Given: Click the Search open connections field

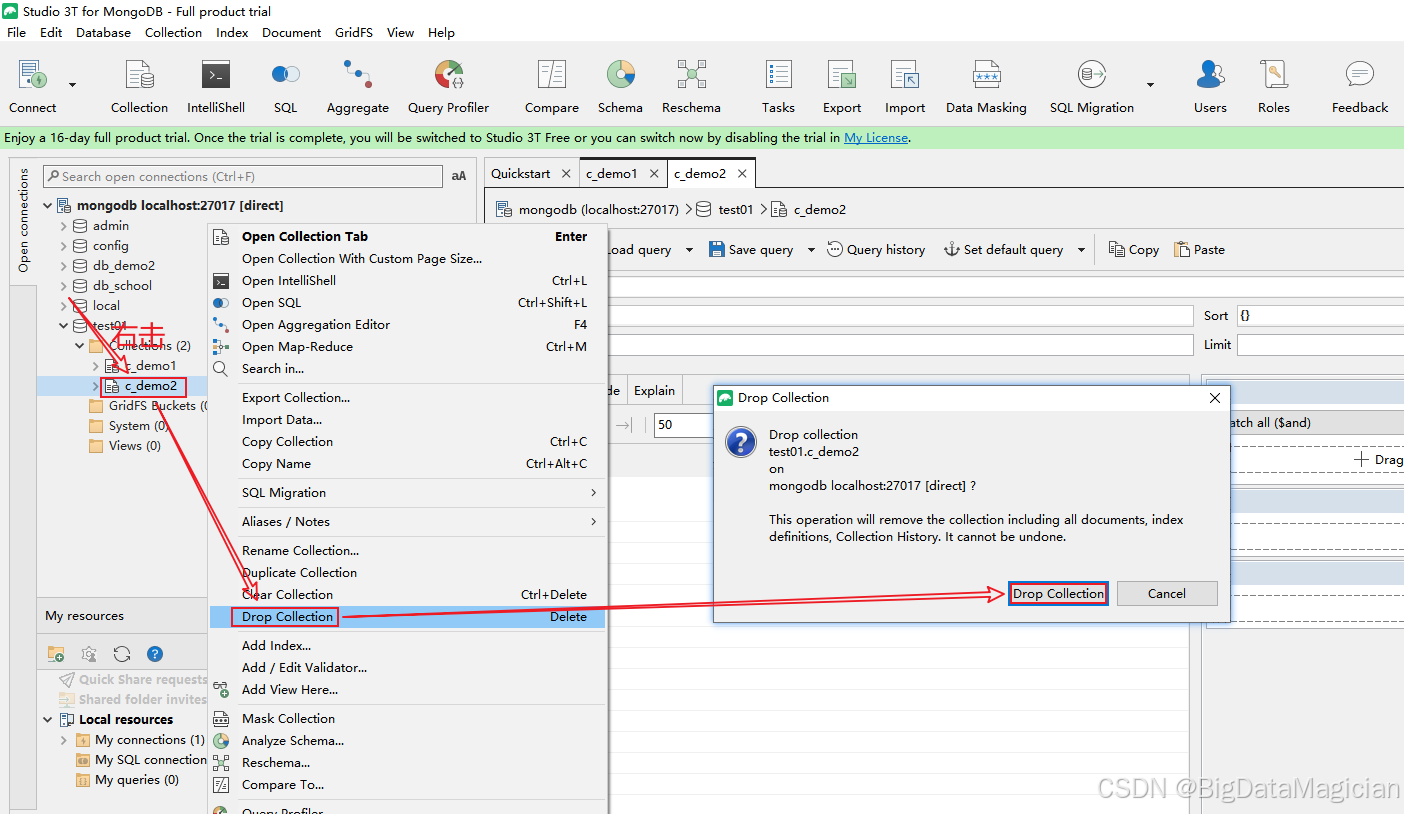Looking at the screenshot, I should pyautogui.click(x=243, y=176).
